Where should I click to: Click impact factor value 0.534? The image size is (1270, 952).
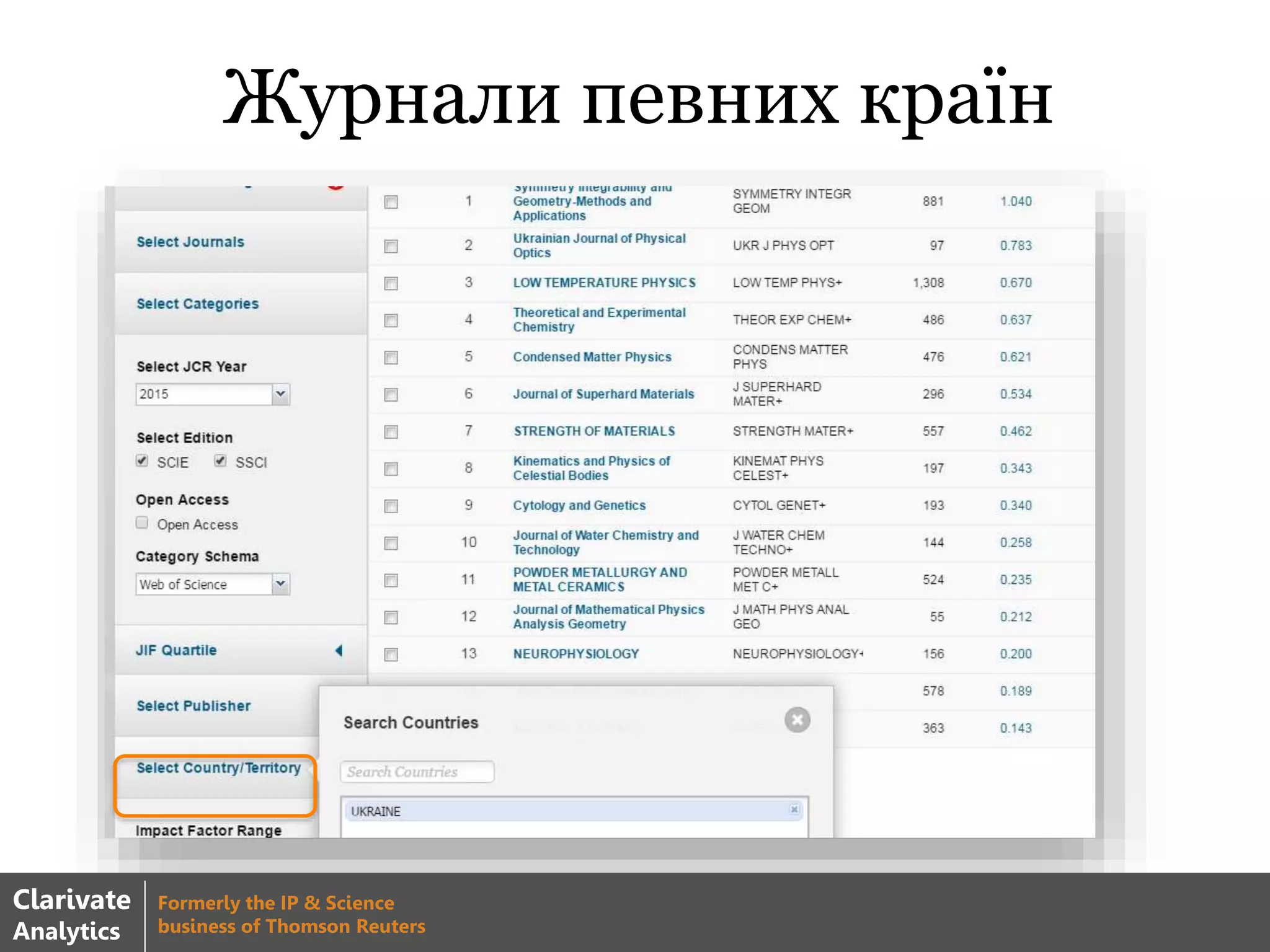click(x=1016, y=394)
